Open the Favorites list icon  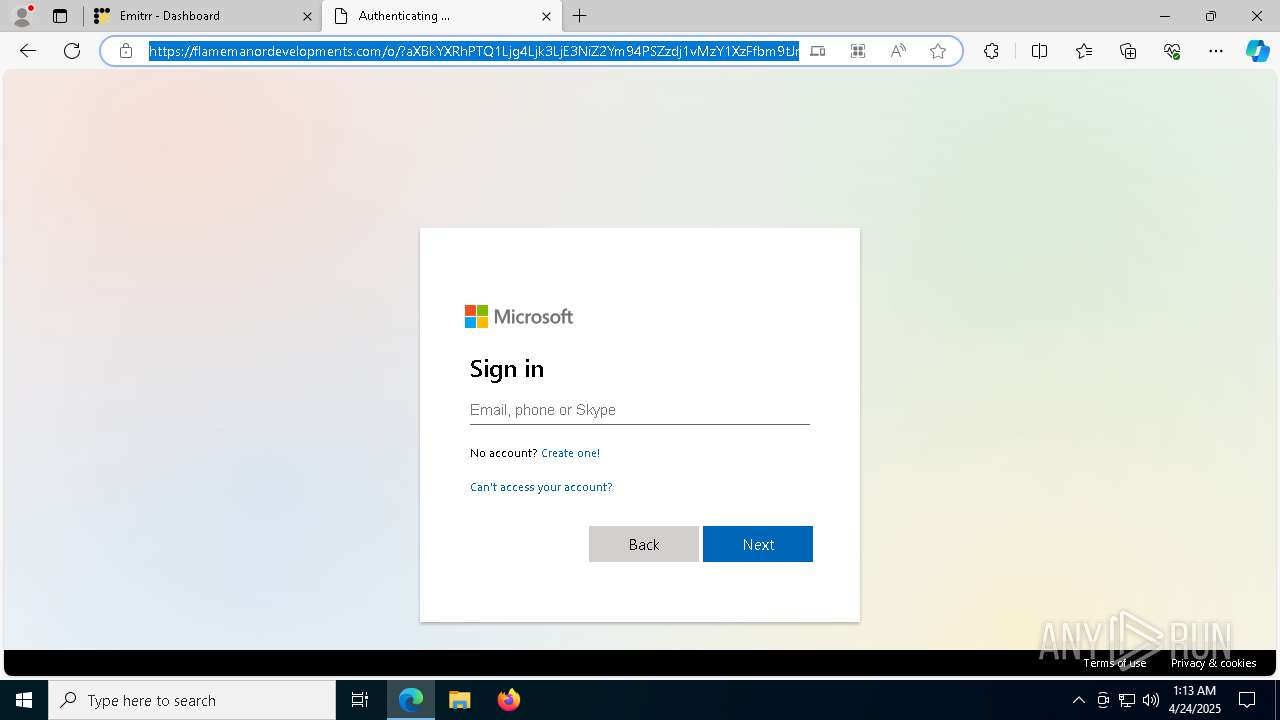tap(1084, 51)
